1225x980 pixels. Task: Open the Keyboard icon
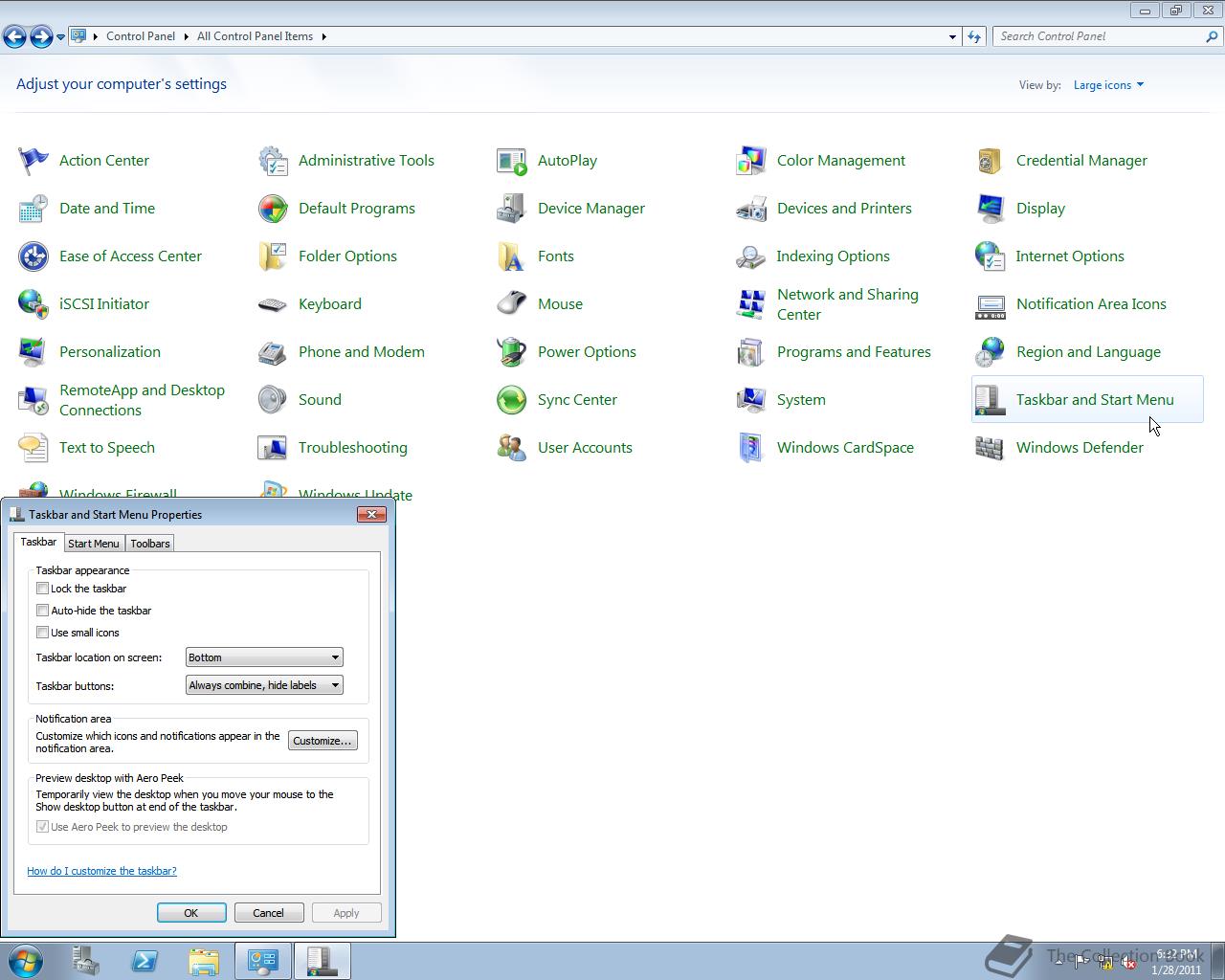point(273,304)
